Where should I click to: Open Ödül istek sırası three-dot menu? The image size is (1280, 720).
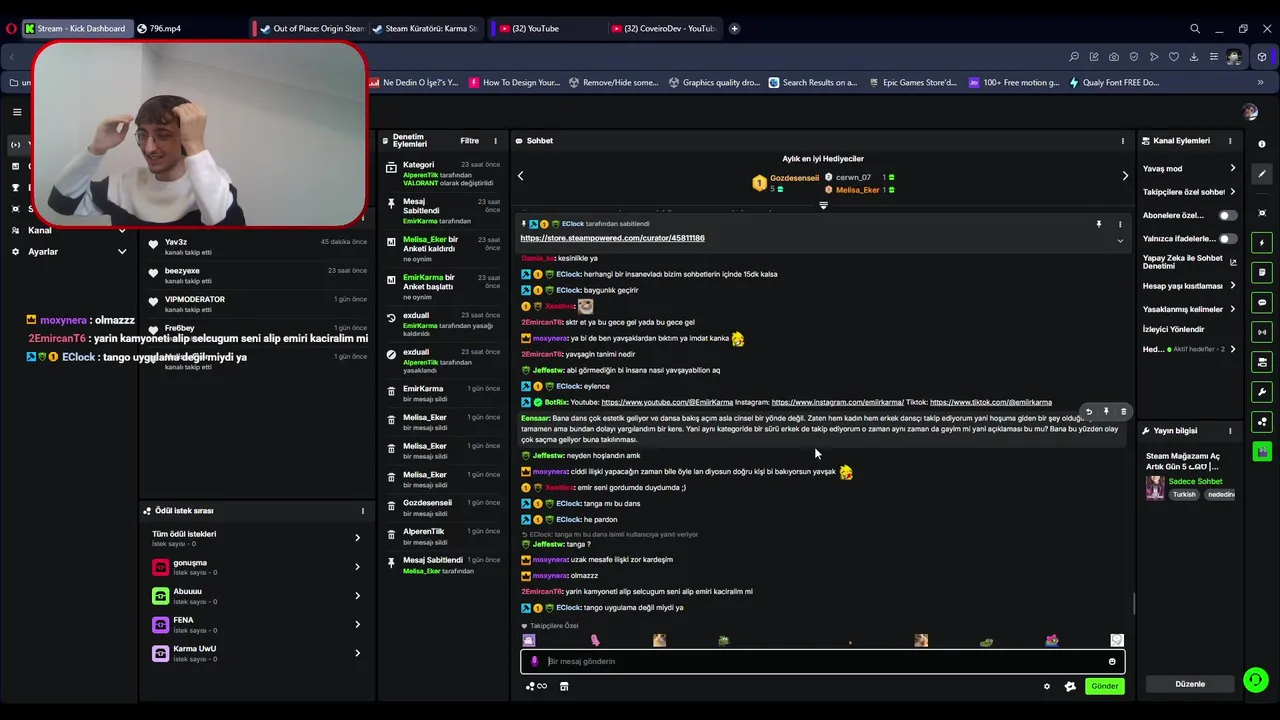363,511
